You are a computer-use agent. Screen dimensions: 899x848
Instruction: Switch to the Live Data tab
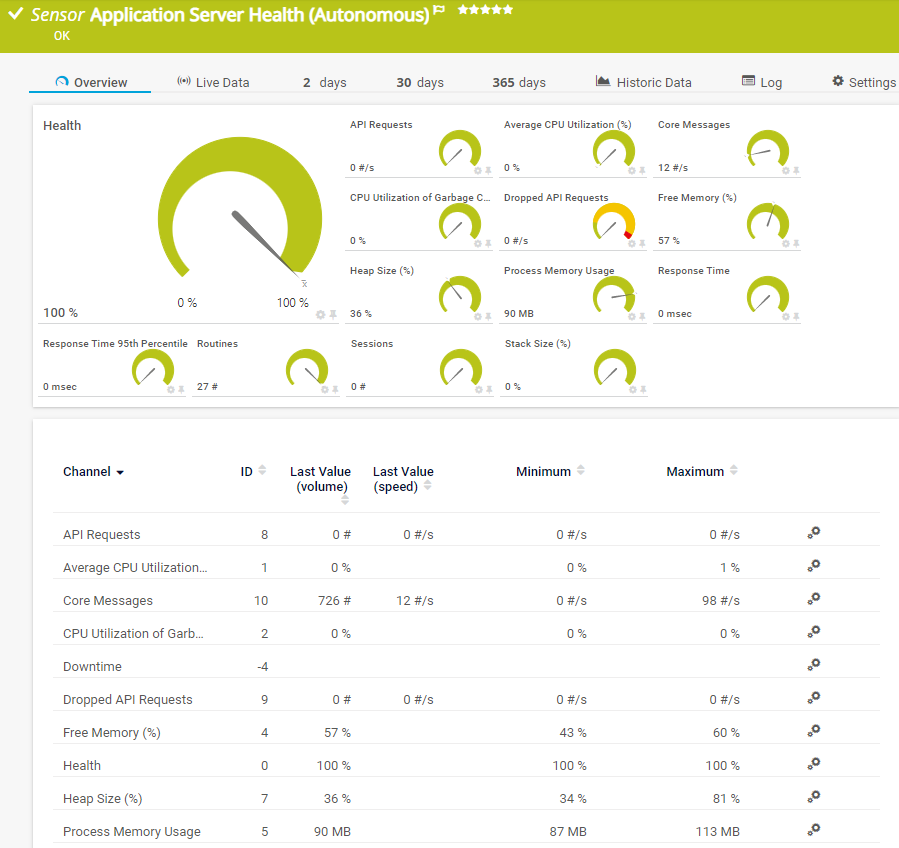[x=212, y=82]
